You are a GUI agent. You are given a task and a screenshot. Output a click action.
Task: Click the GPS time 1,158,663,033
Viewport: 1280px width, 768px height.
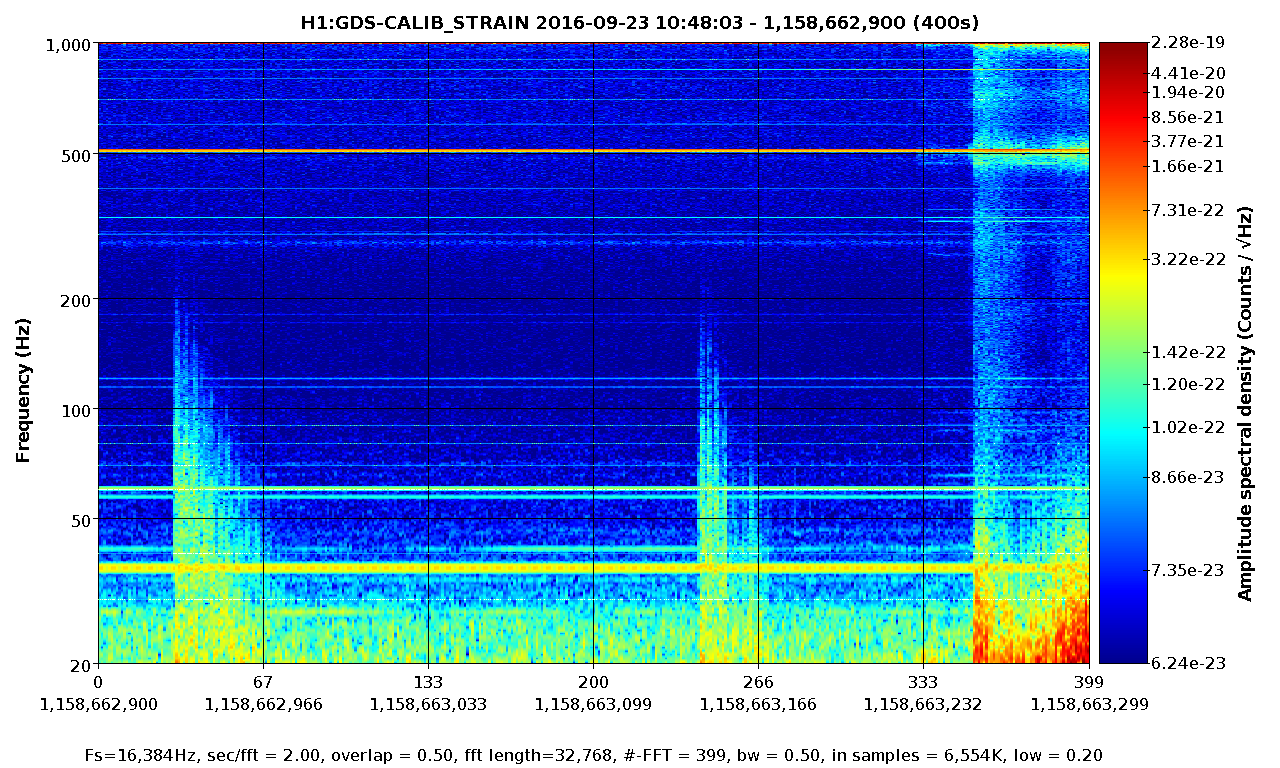point(428,704)
